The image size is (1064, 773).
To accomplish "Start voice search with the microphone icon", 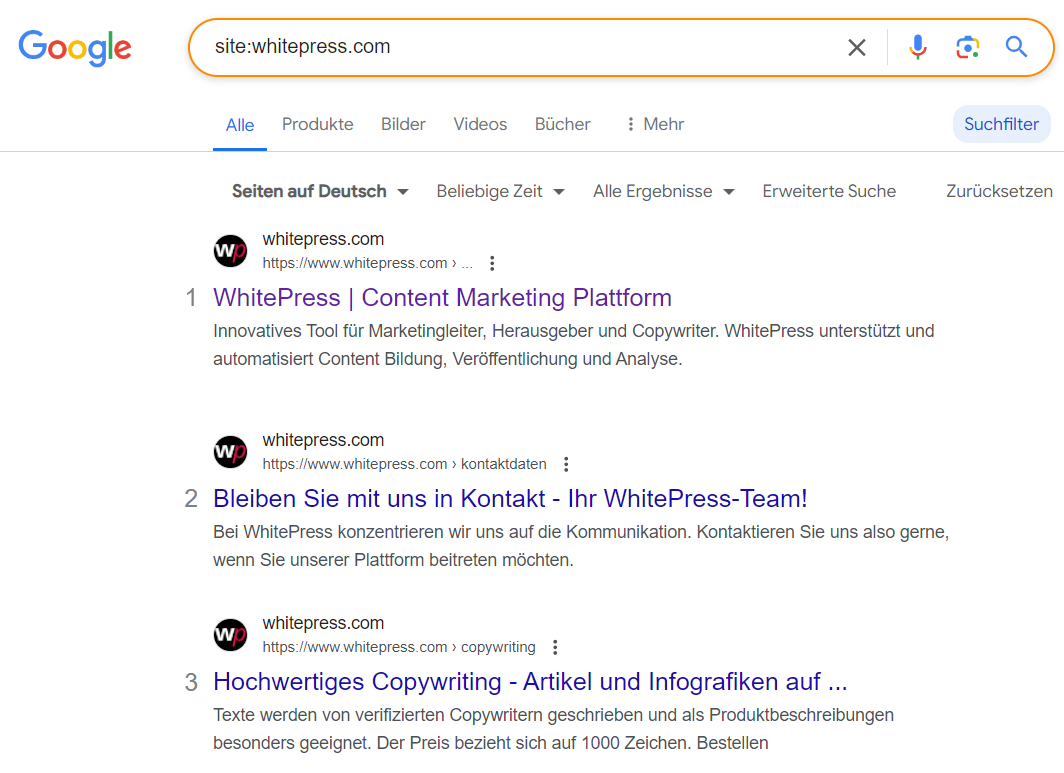I will pos(917,47).
